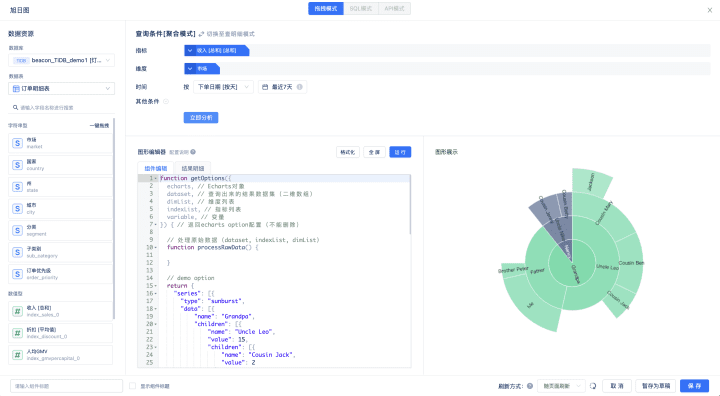This screenshot has height=396, width=720.
Task: Click the add icon next to 其他条件
Action: [166, 102]
